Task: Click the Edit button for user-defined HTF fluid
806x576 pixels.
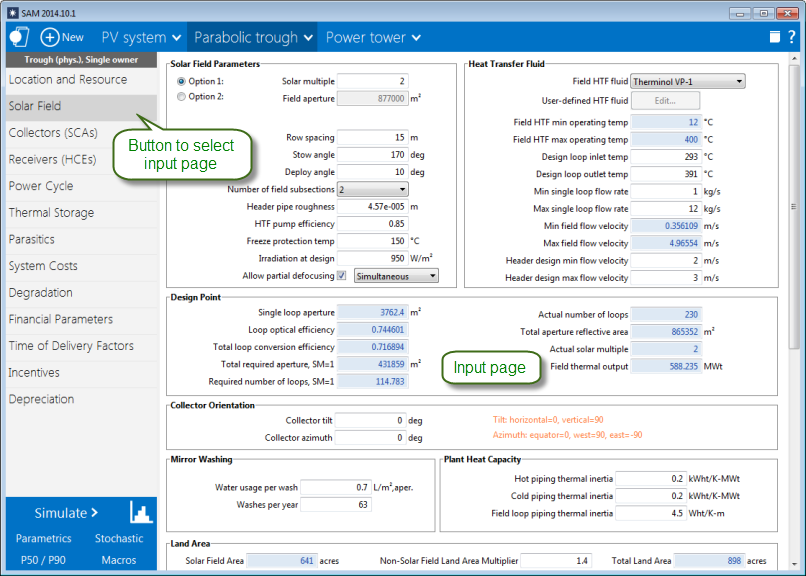Action: point(665,100)
